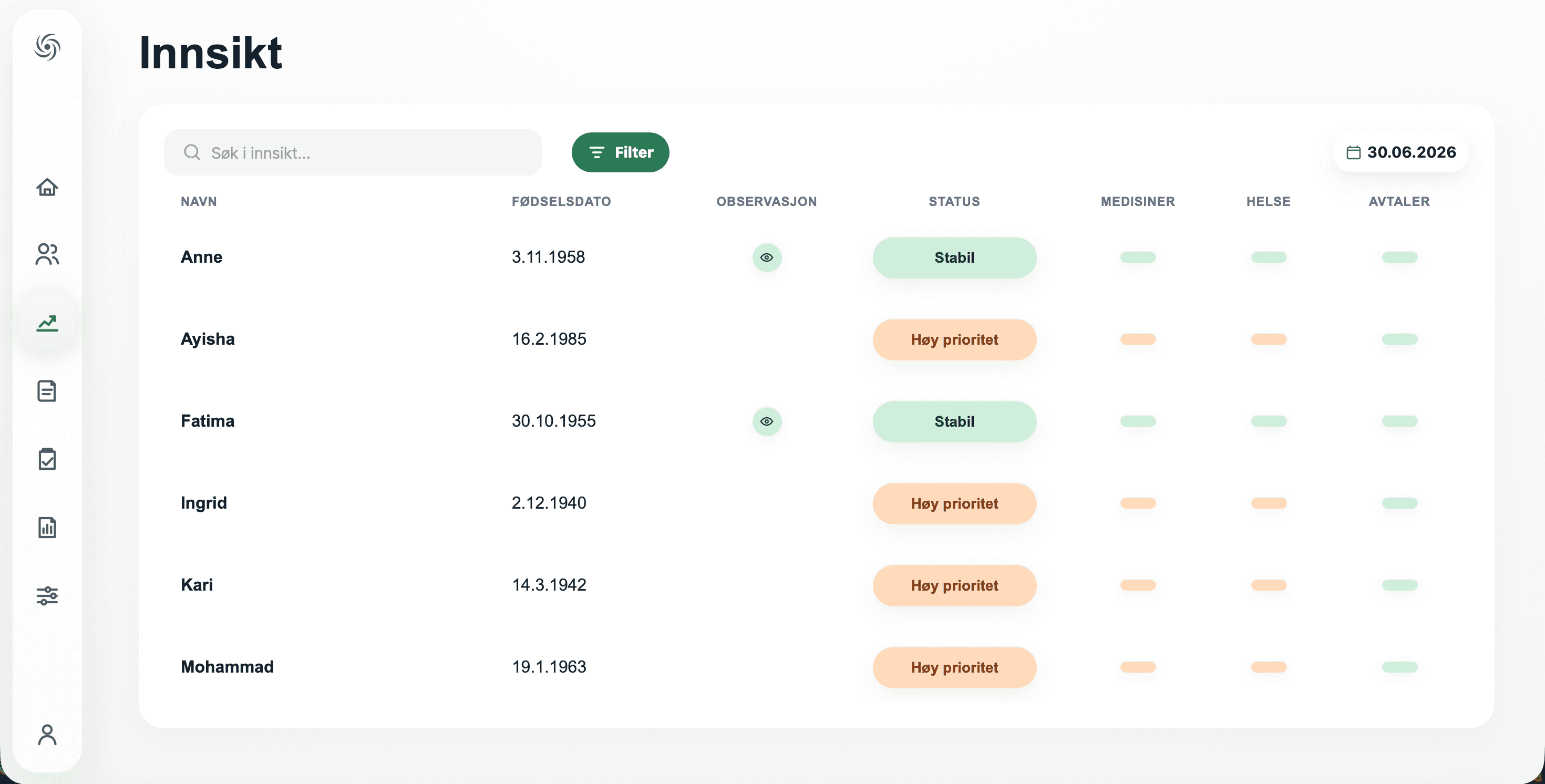This screenshot has height=784, width=1545.
Task: Click Ingrid's Høy prioritet status badge
Action: click(x=954, y=503)
